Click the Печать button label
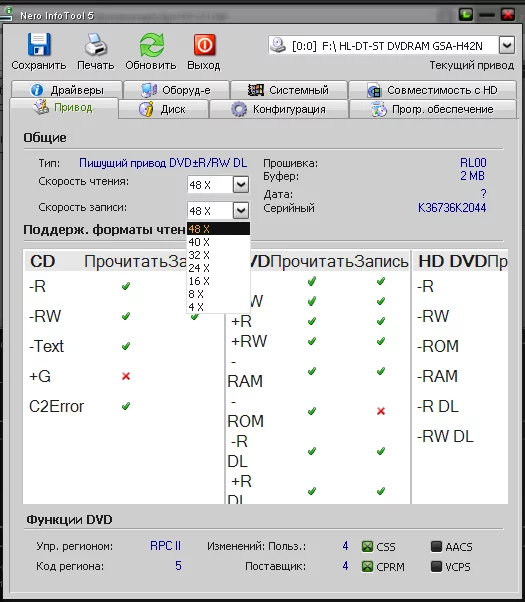Screen dimensions: 525x602 pos(96,65)
